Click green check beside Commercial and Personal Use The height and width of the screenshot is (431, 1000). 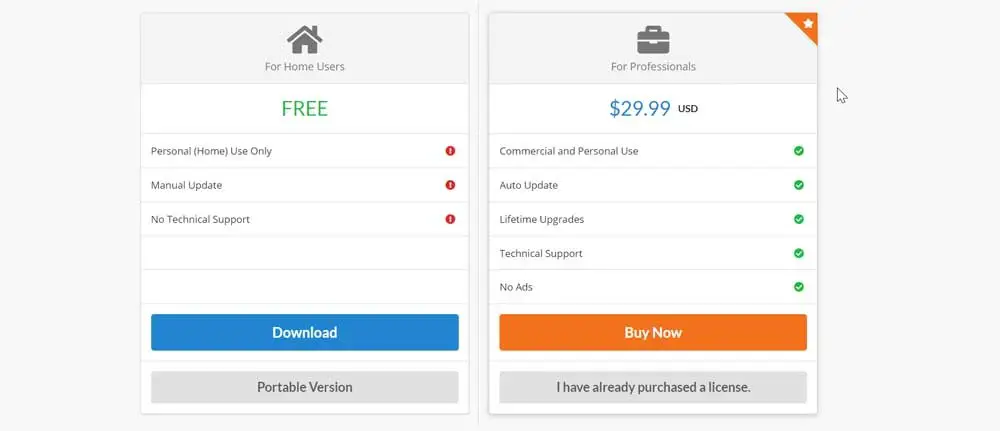click(x=798, y=151)
